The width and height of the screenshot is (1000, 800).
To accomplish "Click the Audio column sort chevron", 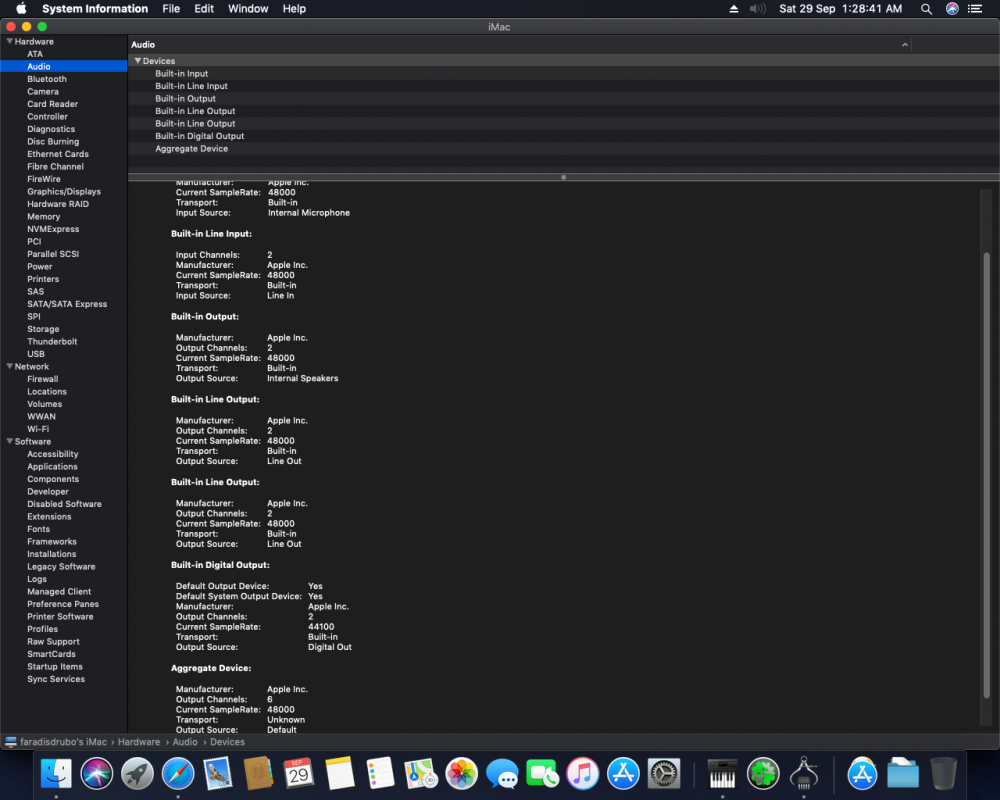I will pos(904,45).
